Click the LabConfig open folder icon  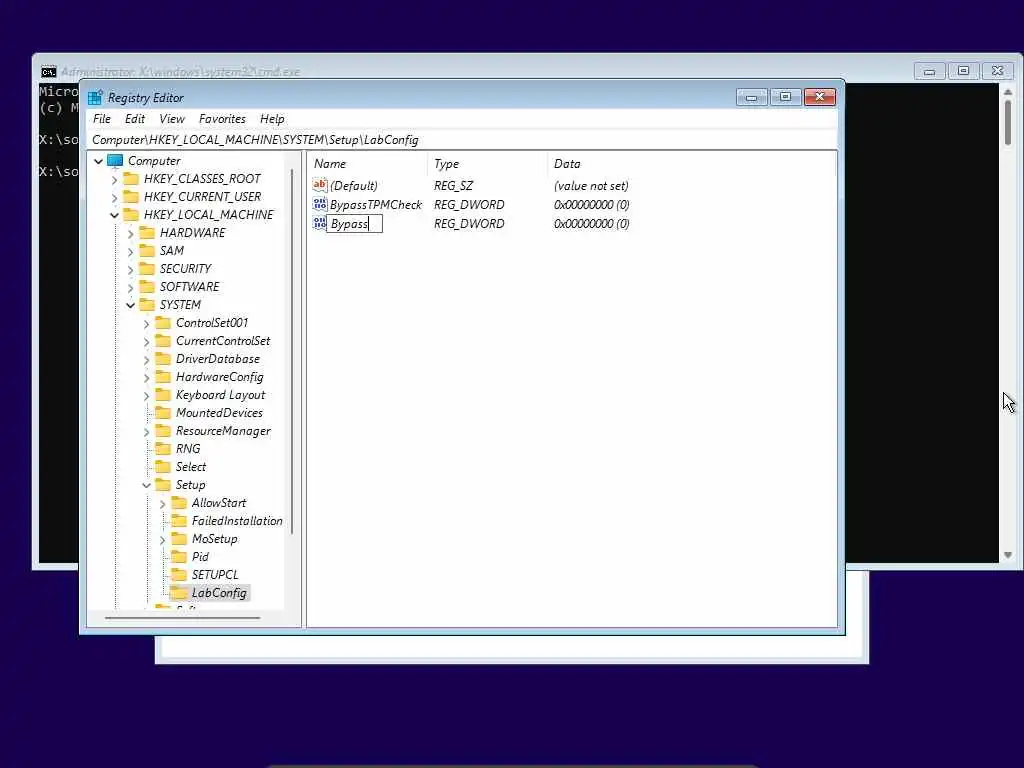click(179, 593)
